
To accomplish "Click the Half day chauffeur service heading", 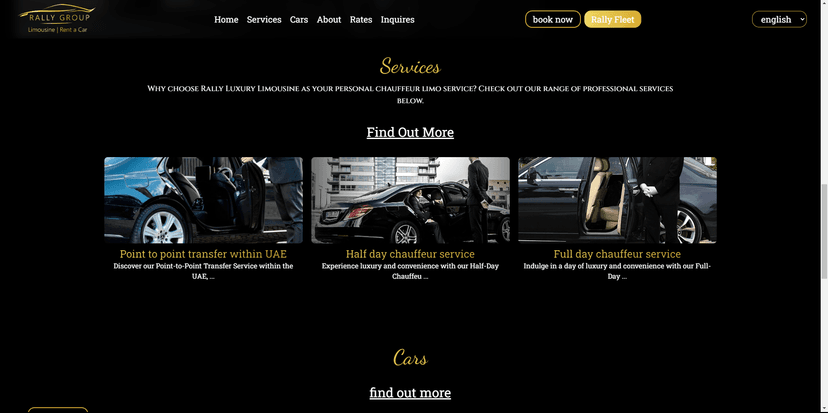I will click(410, 254).
